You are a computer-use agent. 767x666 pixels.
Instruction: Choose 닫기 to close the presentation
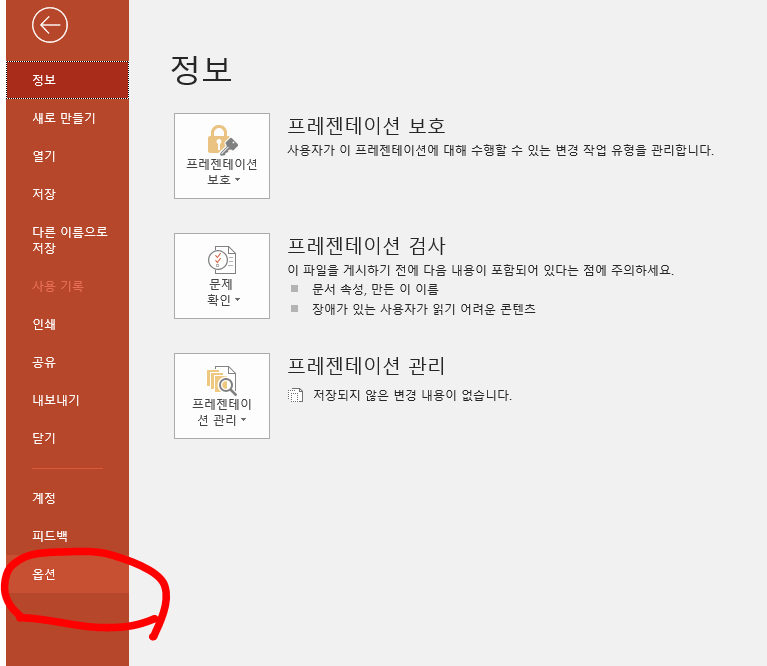coord(68,439)
